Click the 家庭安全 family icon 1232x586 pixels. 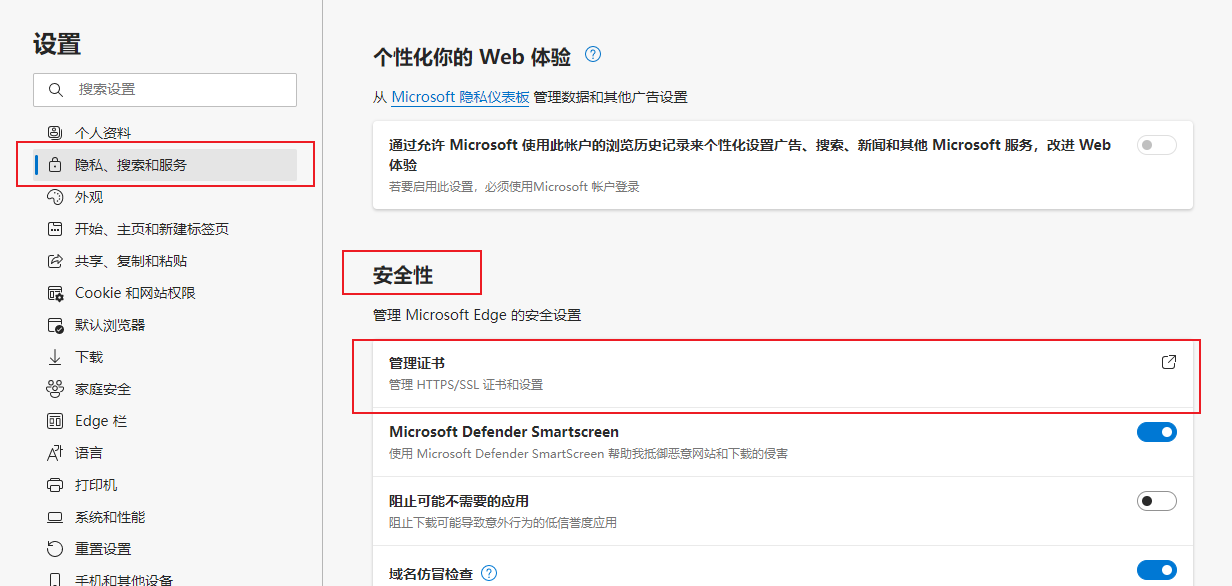pyautogui.click(x=55, y=389)
